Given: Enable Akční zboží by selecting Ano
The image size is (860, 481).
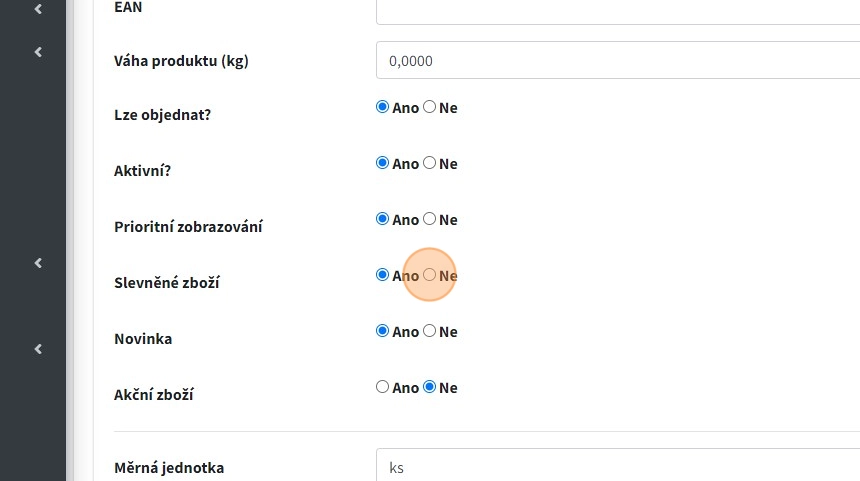Looking at the screenshot, I should 382,387.
